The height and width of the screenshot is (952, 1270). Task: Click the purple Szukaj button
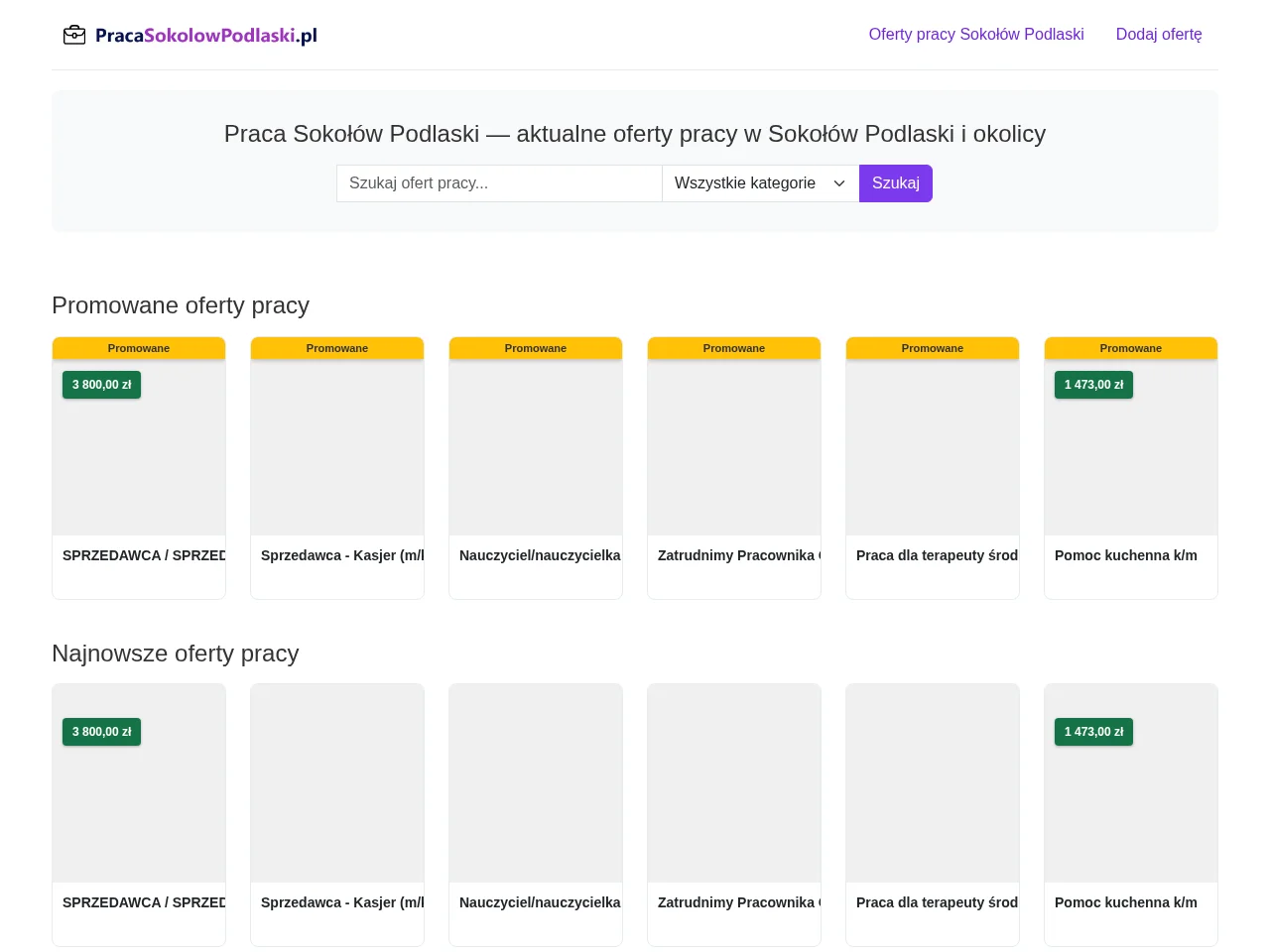pos(896,183)
